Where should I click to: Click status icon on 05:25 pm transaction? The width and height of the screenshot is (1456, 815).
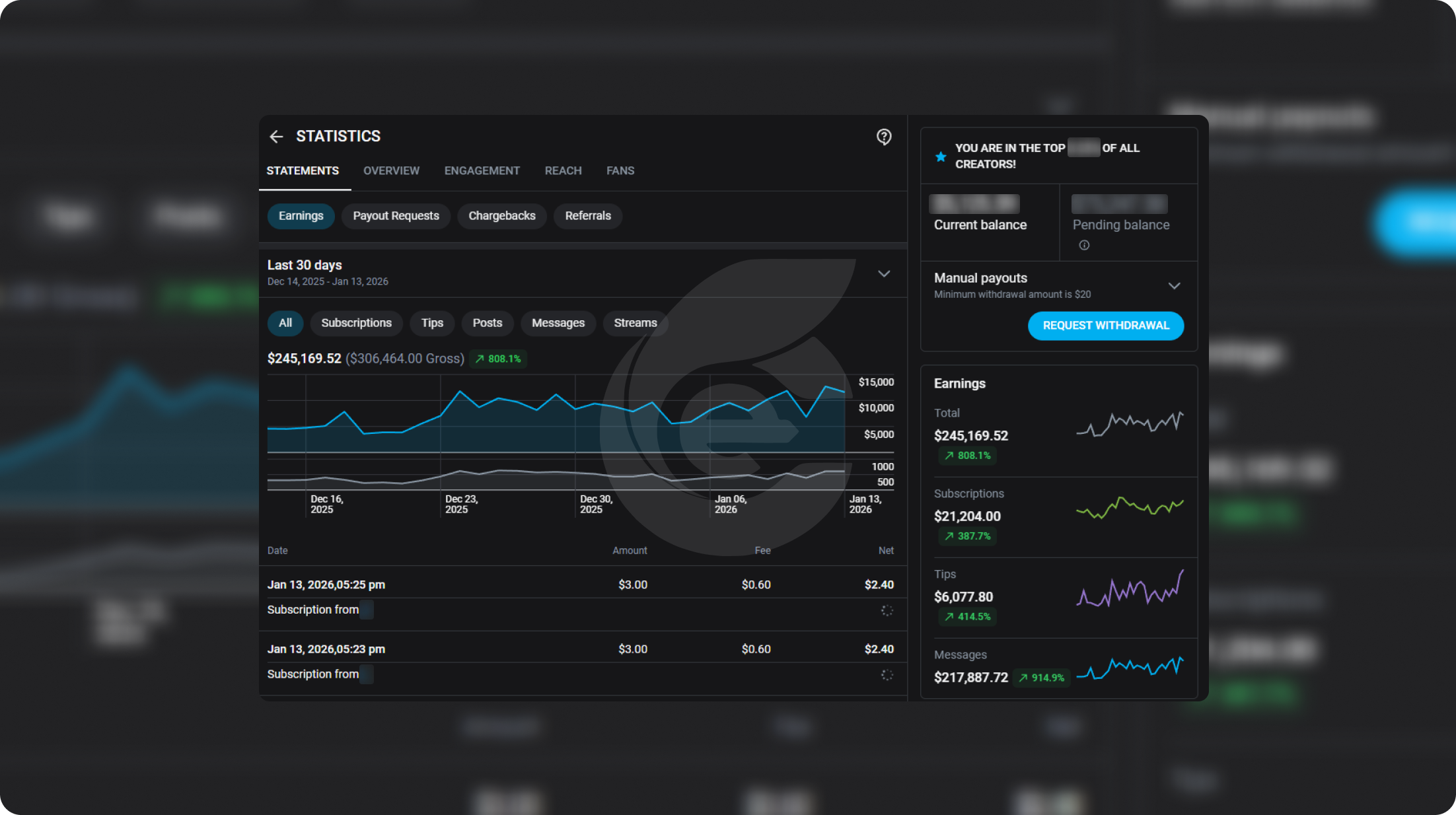tap(887, 610)
